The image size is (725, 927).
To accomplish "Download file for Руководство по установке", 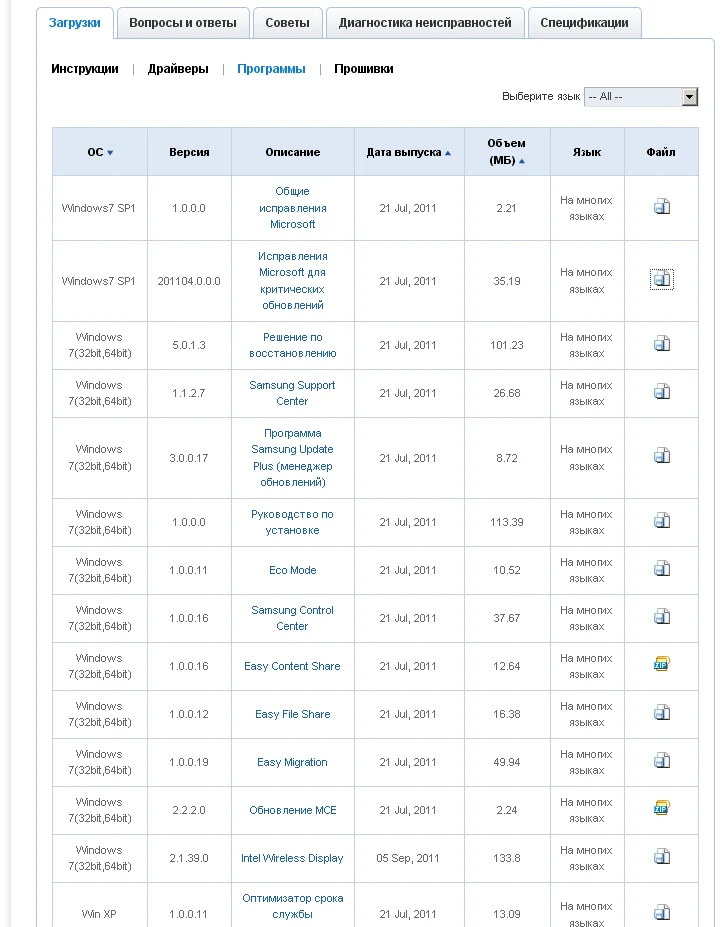I will (662, 520).
